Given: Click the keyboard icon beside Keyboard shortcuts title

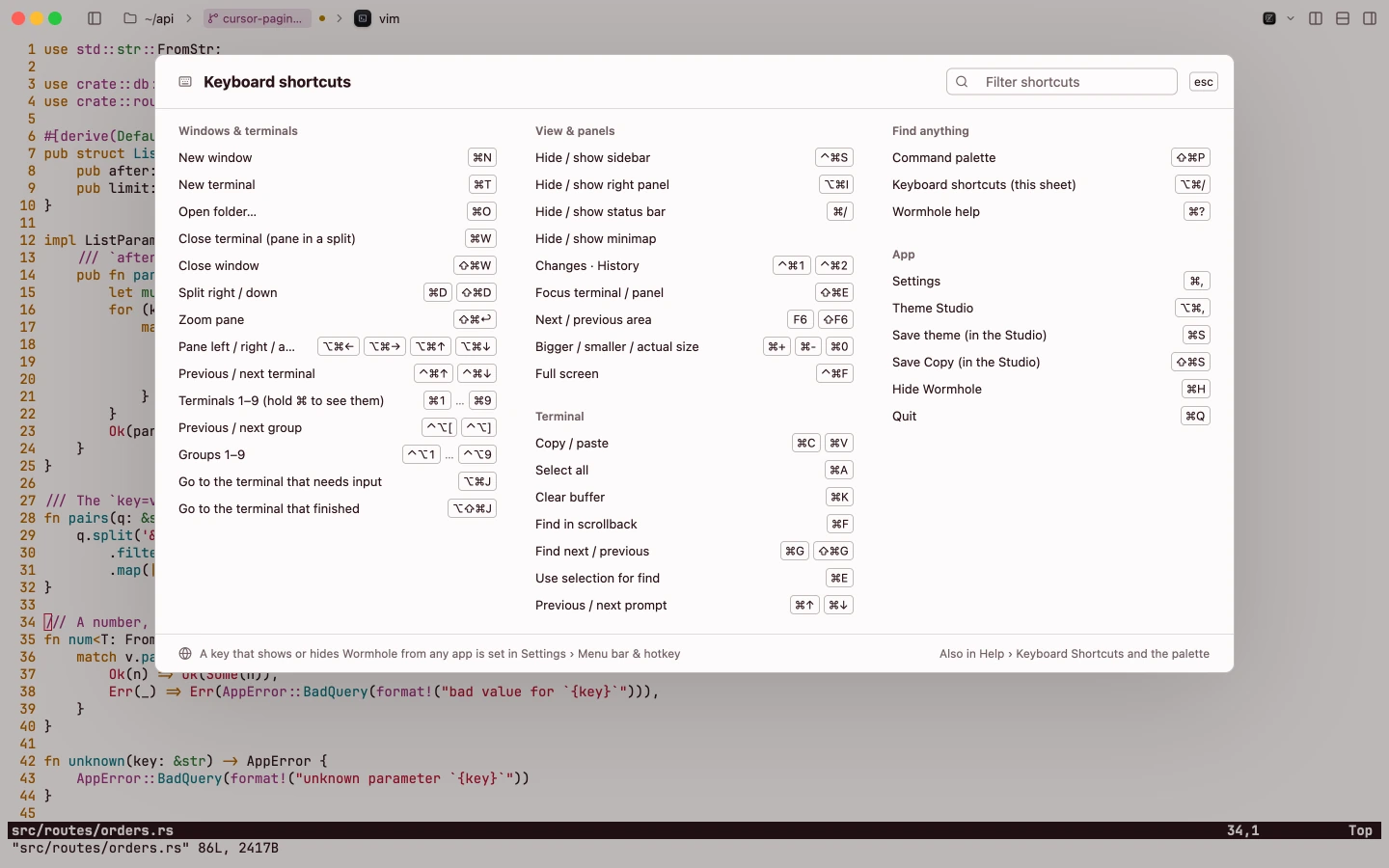Looking at the screenshot, I should (x=185, y=82).
